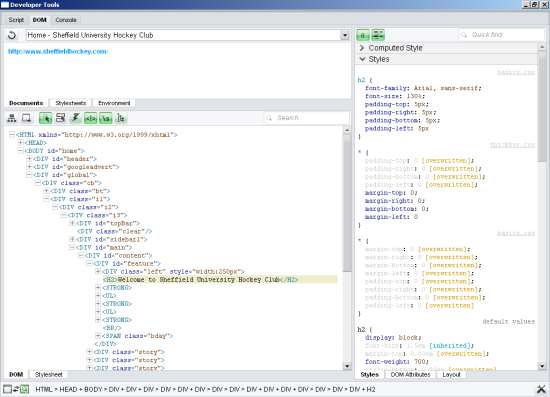Expand the DIV class="left" node

point(98,271)
